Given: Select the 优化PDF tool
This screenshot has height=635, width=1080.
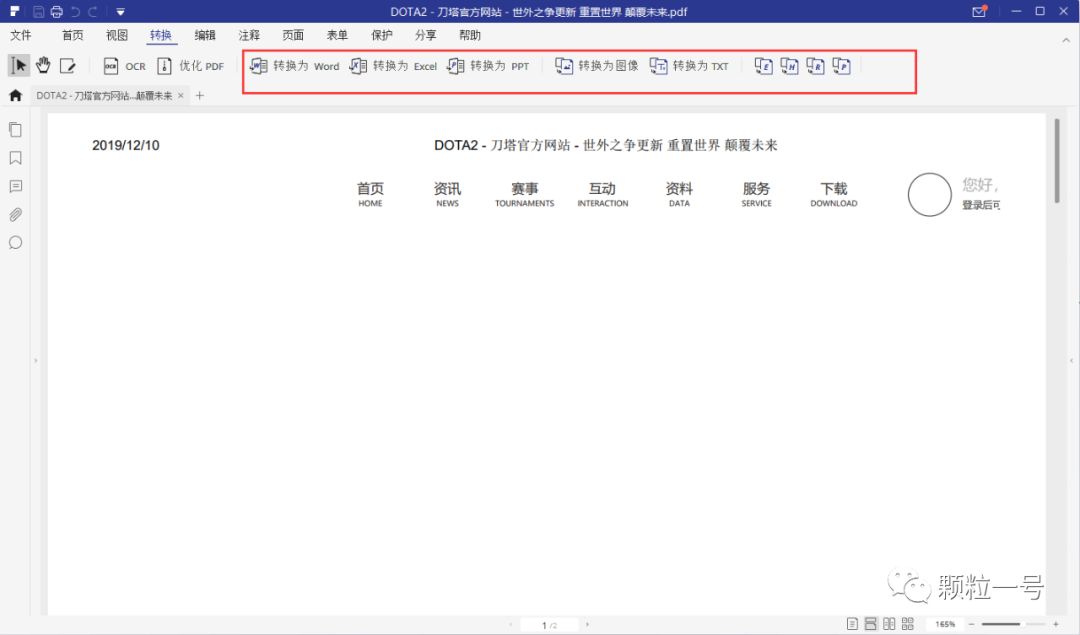Looking at the screenshot, I should coord(193,66).
